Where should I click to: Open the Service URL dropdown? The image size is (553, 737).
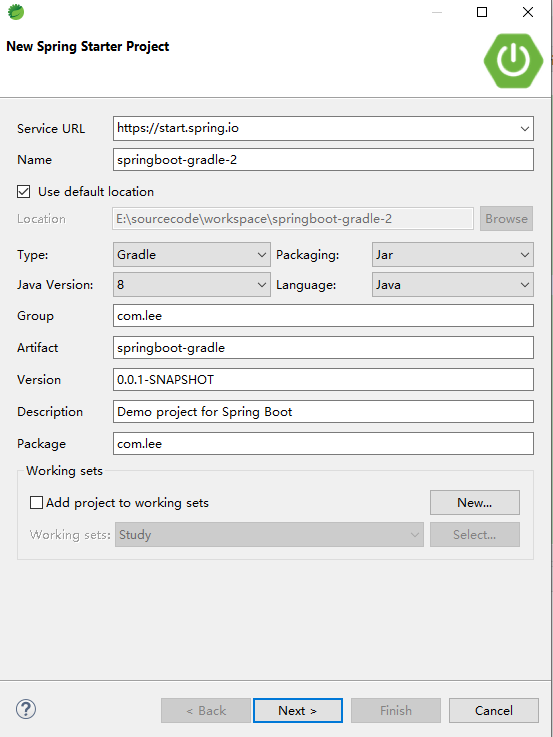coord(525,129)
